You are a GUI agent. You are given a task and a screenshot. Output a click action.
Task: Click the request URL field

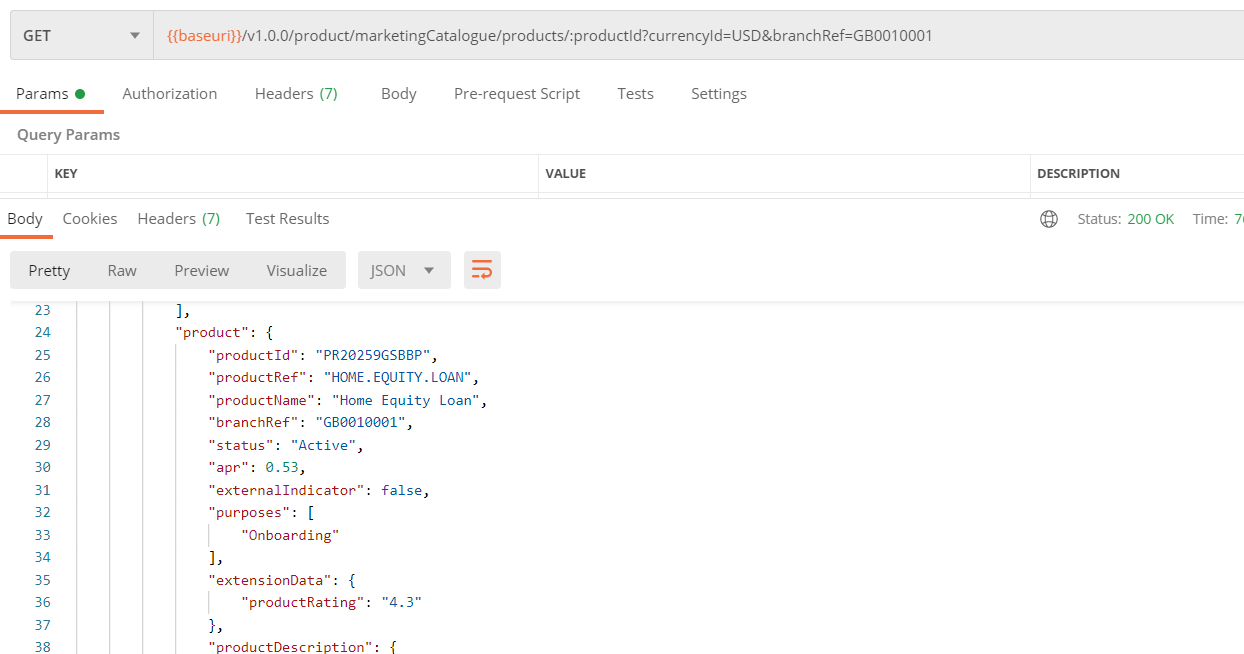690,36
